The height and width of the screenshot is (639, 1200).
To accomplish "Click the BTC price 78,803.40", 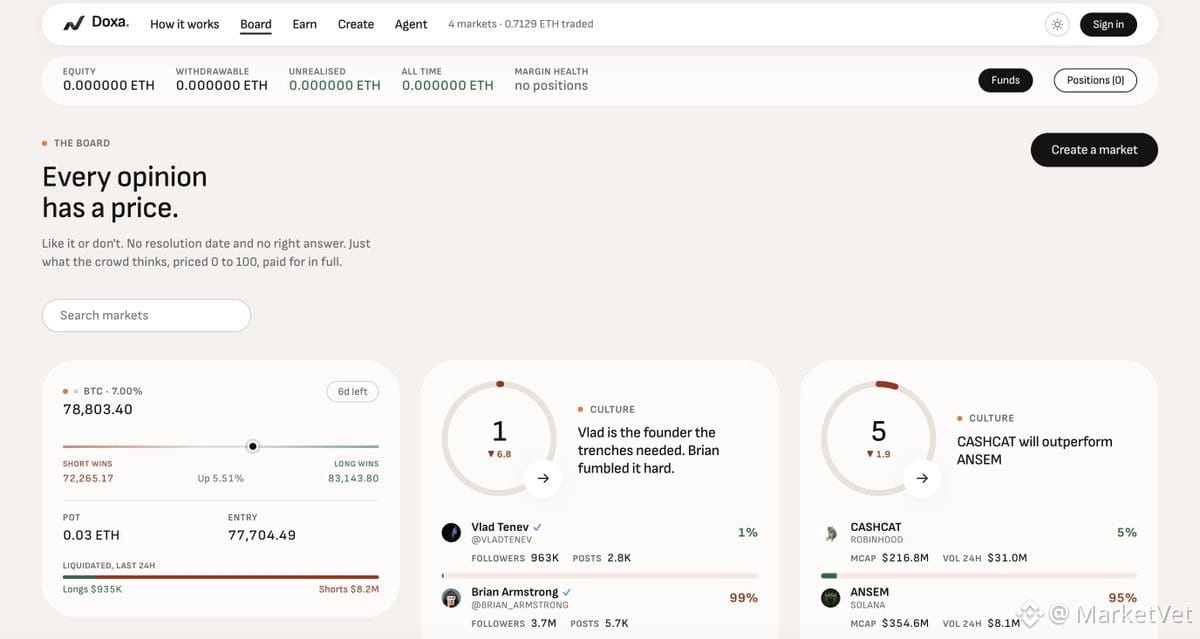I will tap(98, 409).
